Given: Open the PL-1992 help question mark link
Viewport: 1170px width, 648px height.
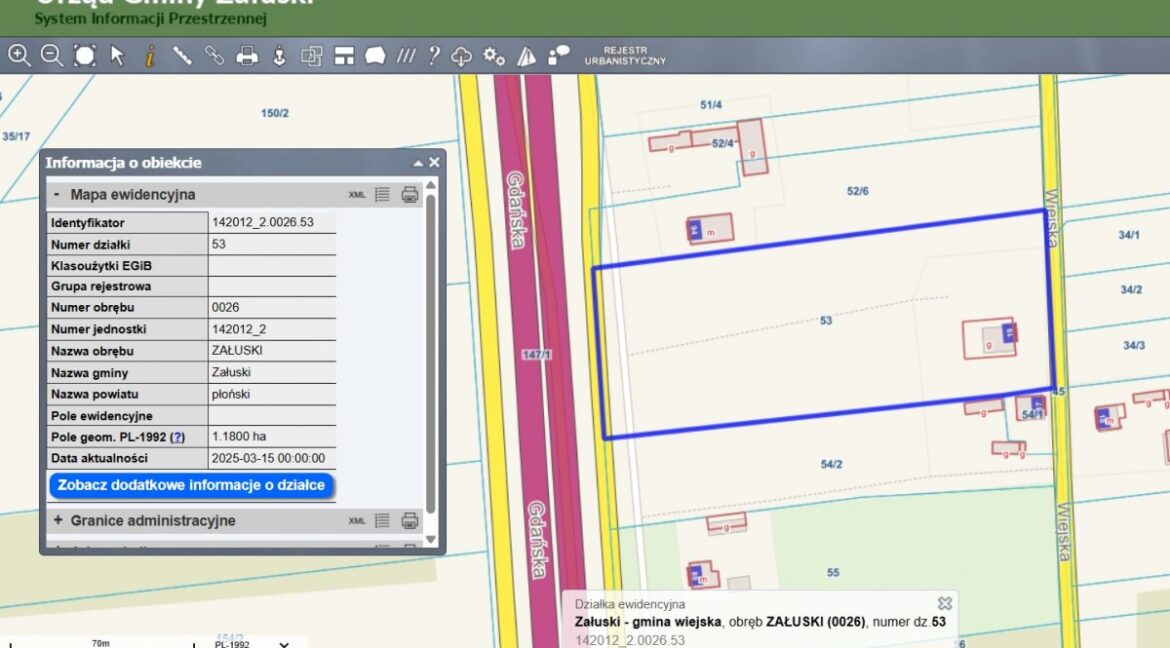Looking at the screenshot, I should click(x=177, y=437).
